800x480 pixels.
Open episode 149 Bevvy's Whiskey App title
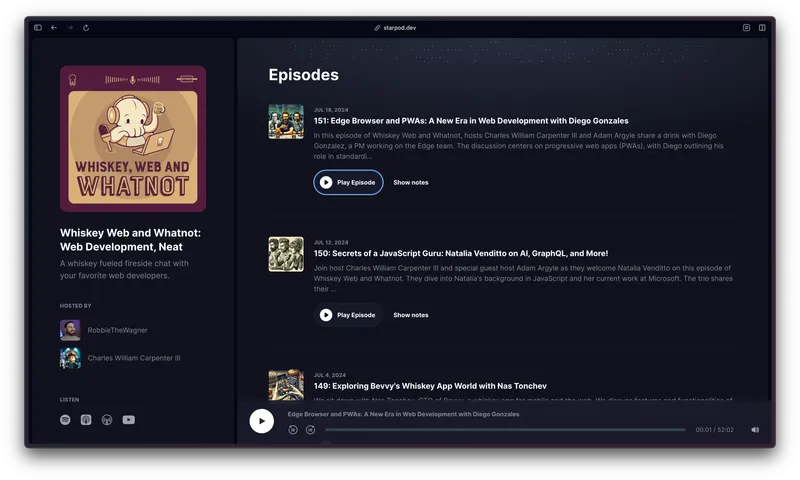click(430, 386)
